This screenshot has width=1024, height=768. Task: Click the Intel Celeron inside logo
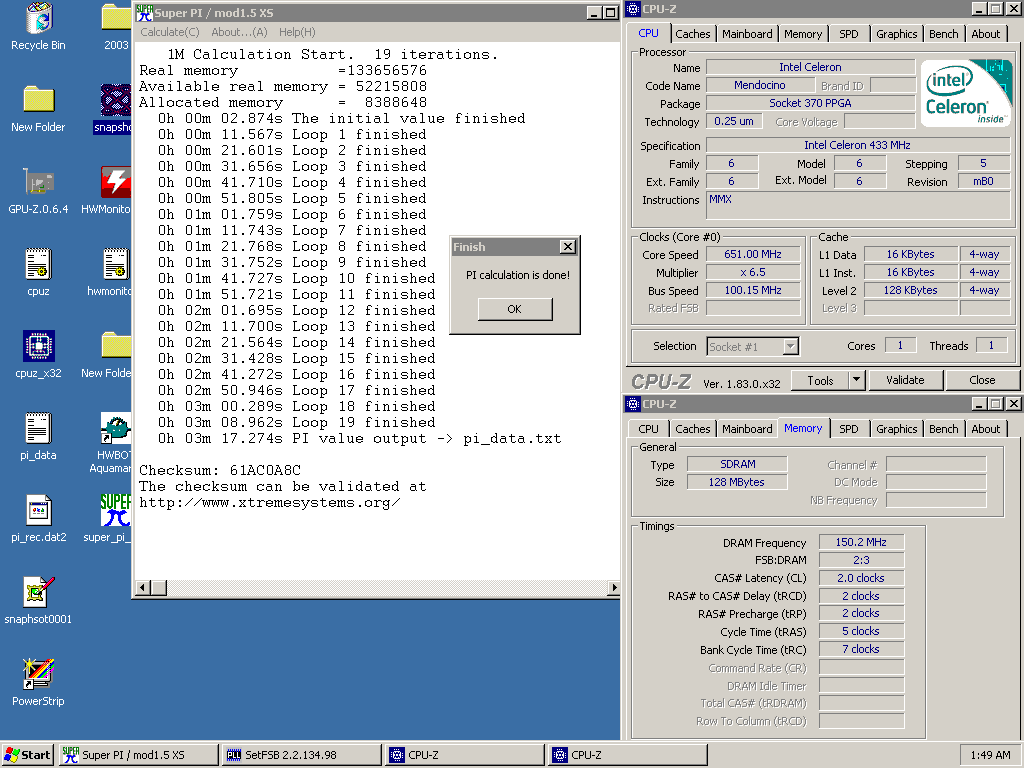pyautogui.click(x=965, y=93)
